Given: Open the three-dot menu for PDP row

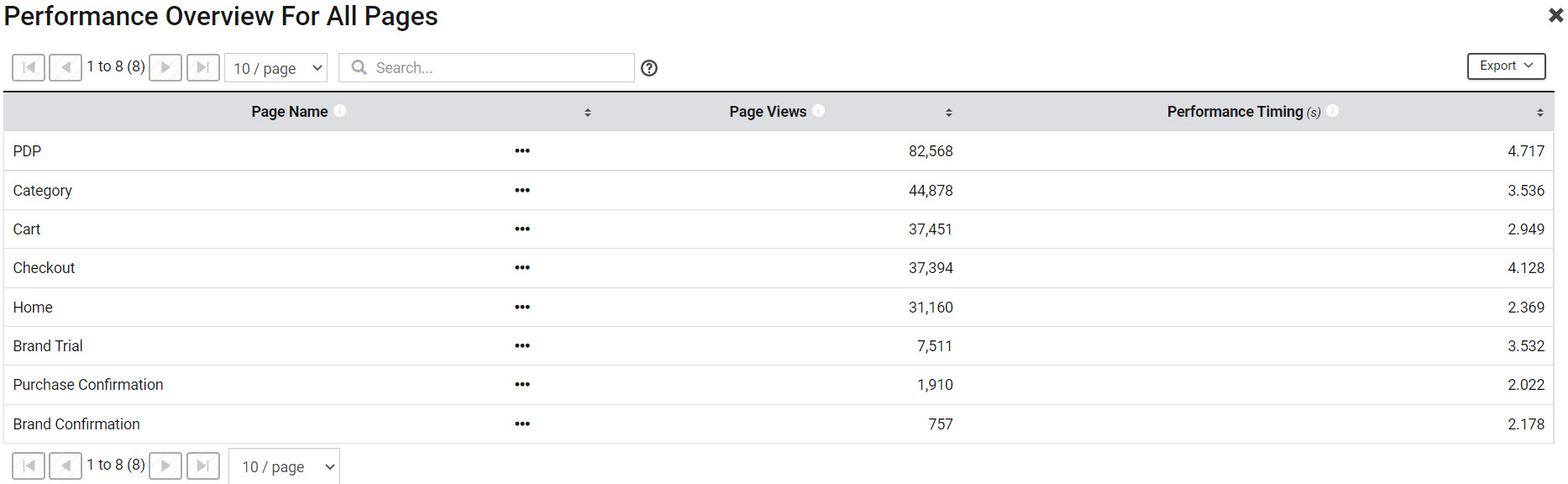Looking at the screenshot, I should (x=522, y=151).
